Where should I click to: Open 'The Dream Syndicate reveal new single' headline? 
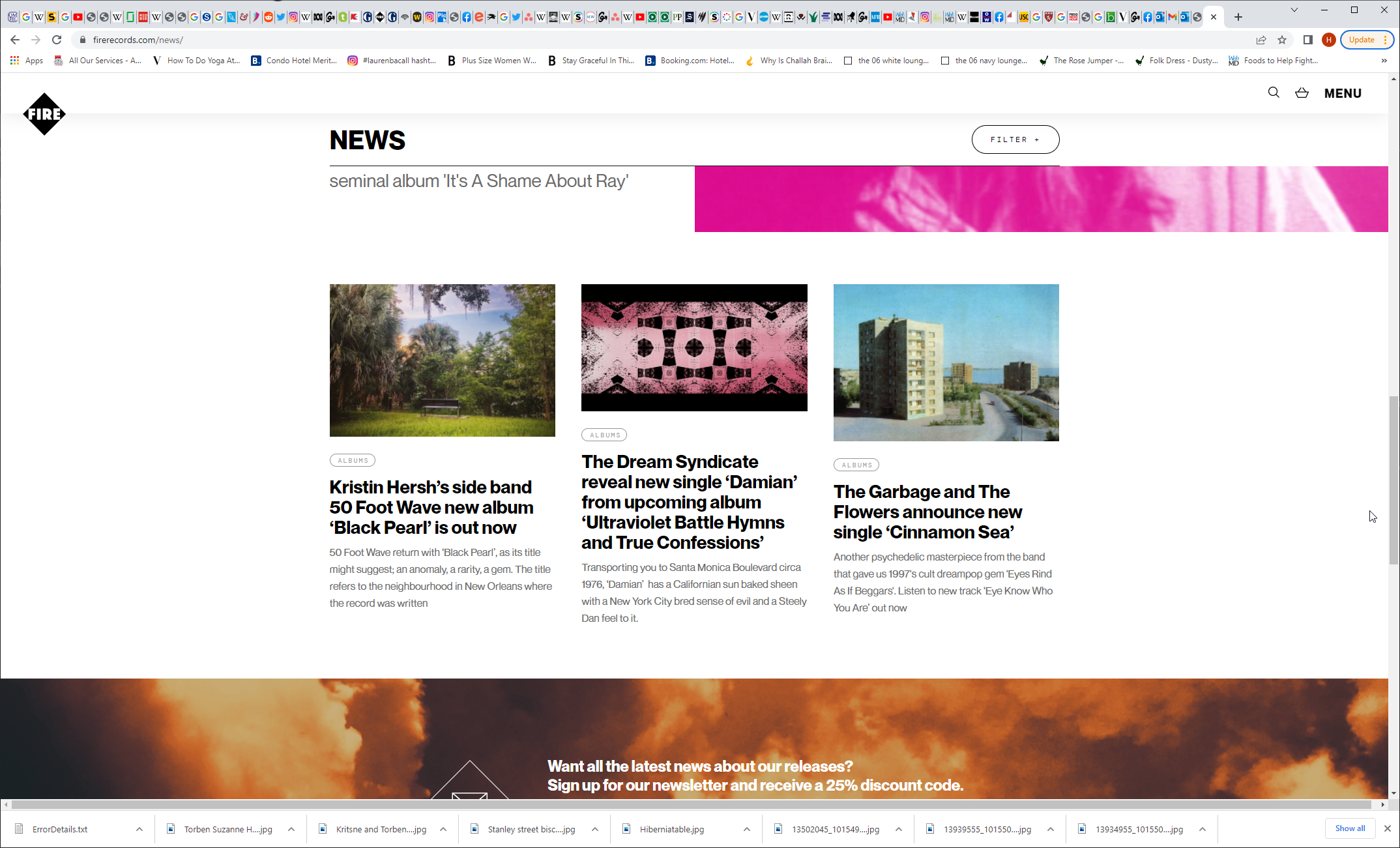pyautogui.click(x=689, y=502)
